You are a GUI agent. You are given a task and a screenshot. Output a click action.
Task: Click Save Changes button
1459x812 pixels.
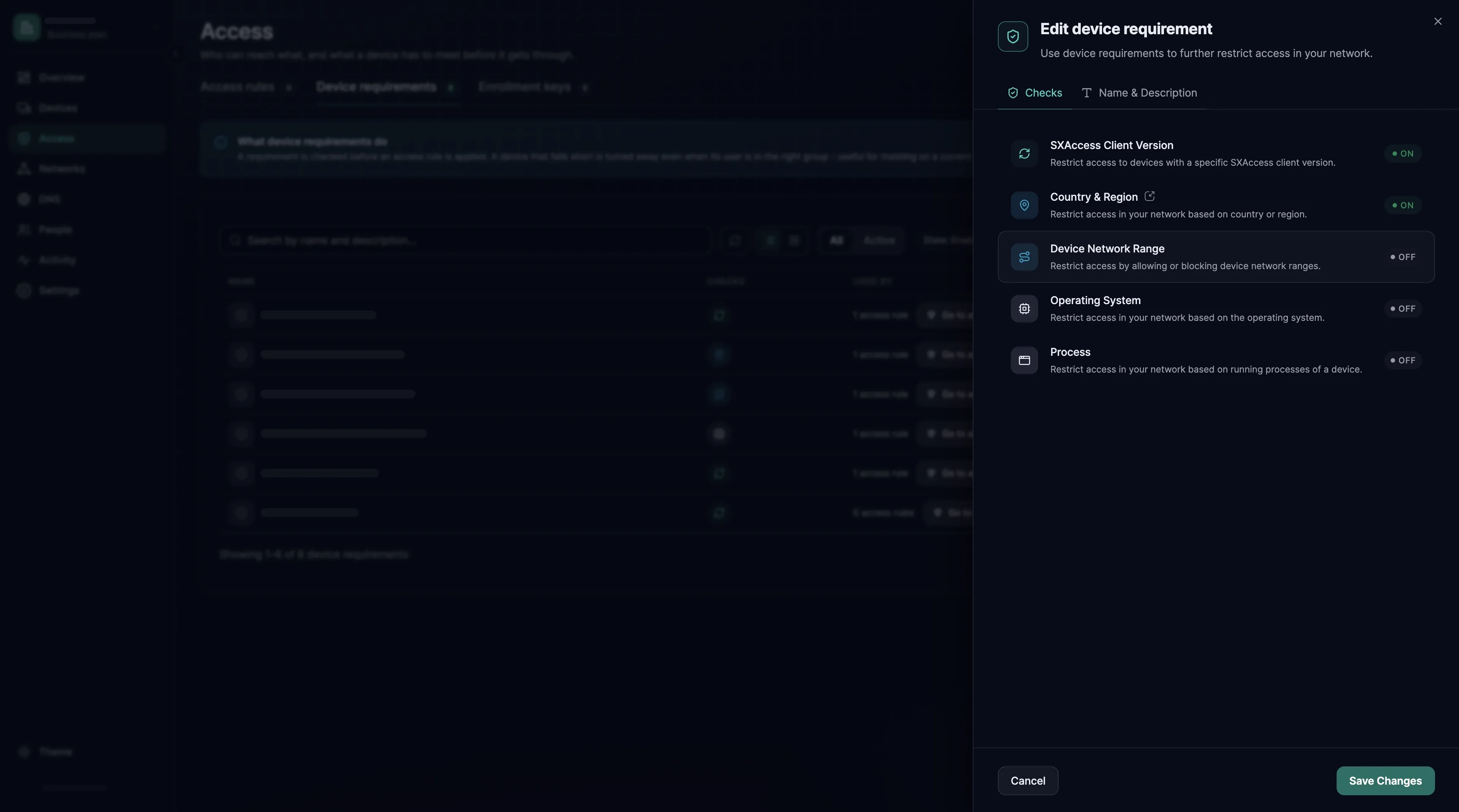1385,781
